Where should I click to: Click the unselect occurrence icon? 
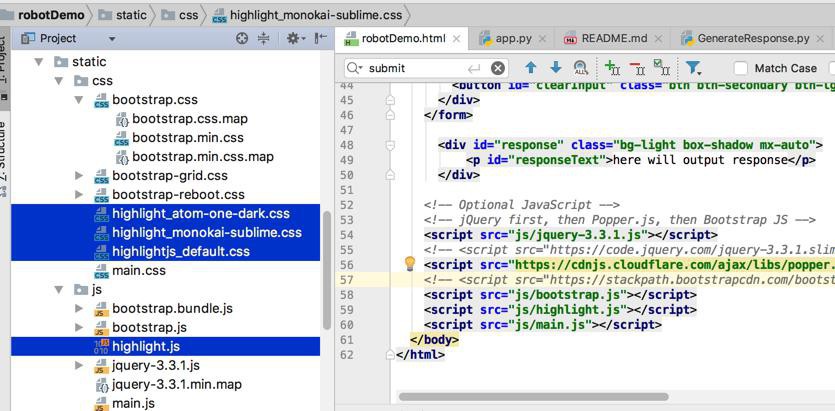637,68
